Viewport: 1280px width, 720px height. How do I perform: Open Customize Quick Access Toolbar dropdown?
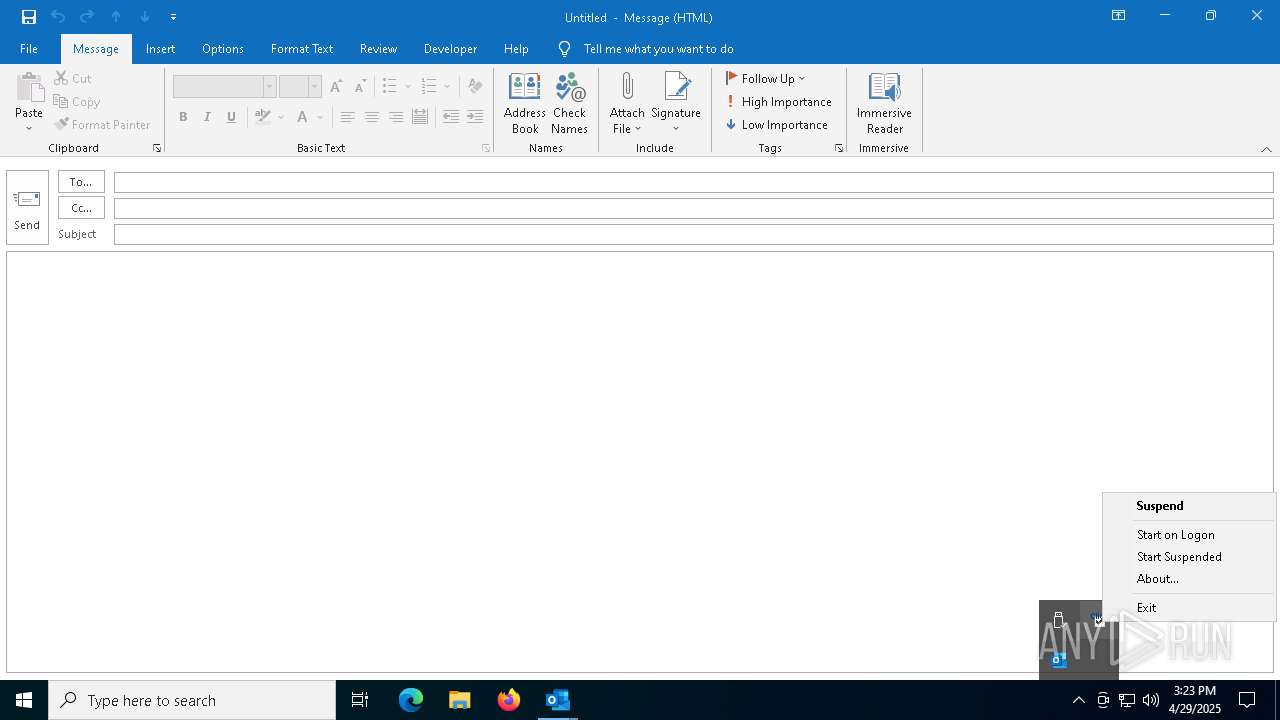[173, 17]
